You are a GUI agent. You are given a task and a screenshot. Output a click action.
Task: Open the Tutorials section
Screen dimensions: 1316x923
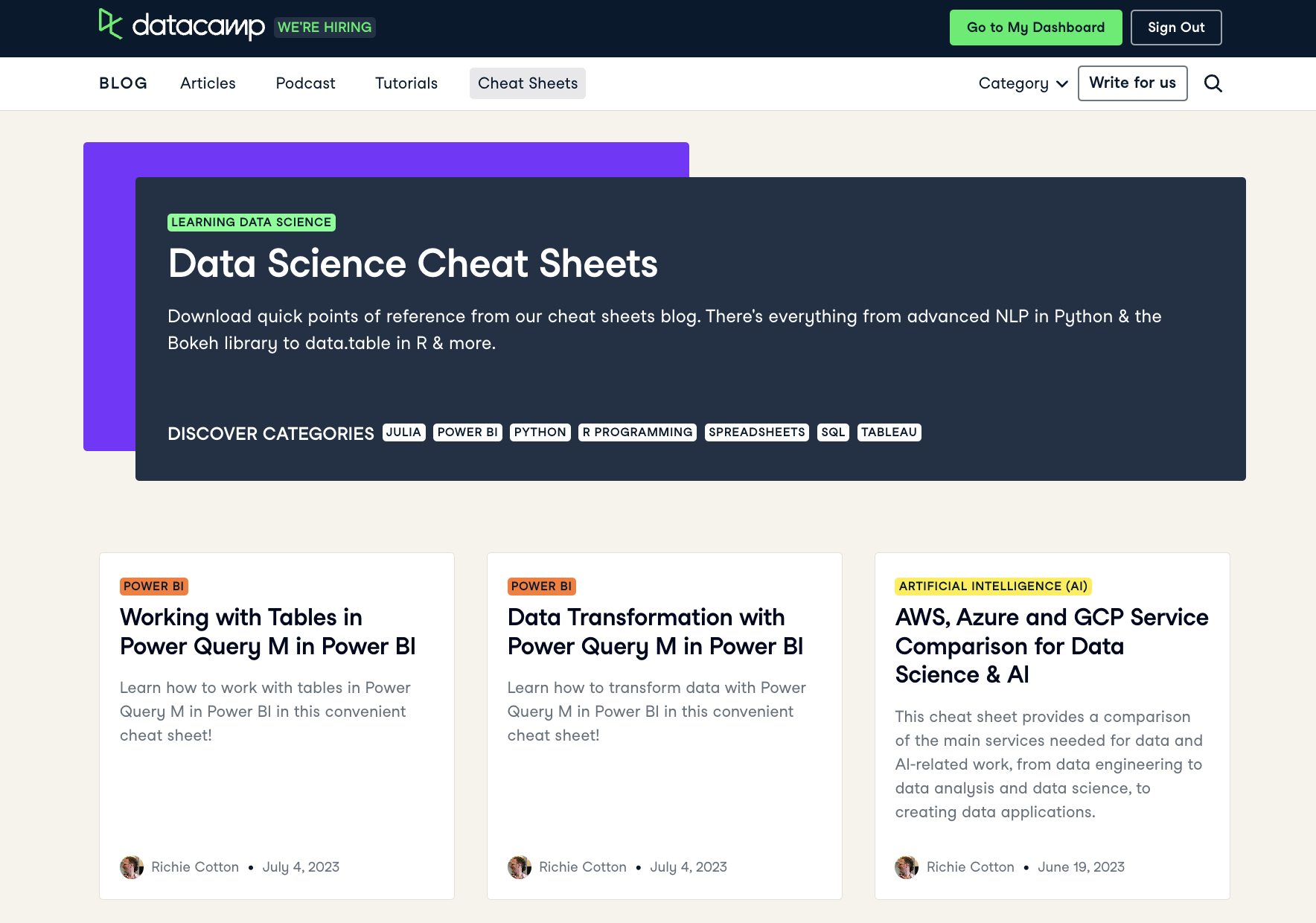coord(406,83)
